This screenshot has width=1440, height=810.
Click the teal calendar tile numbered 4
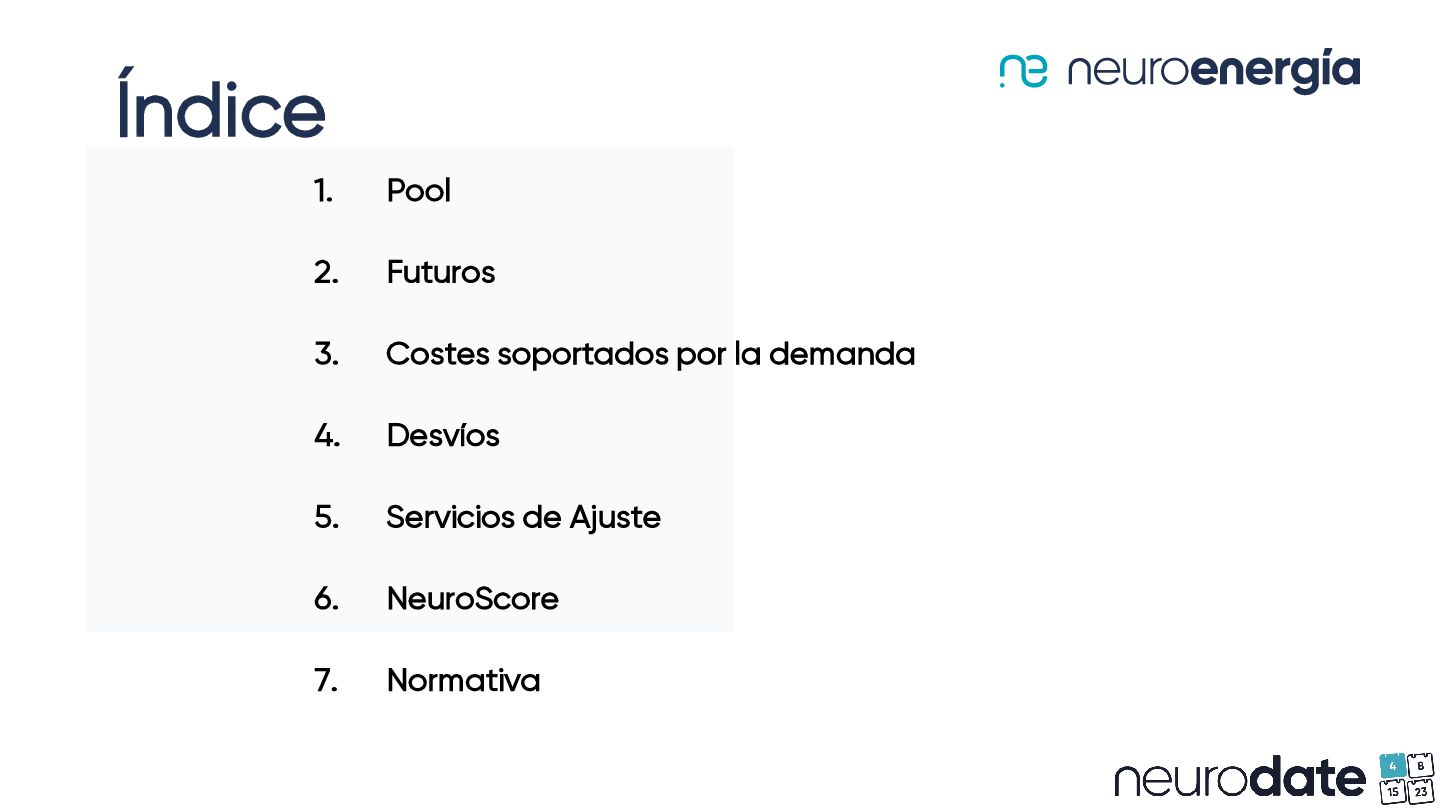[x=1392, y=766]
